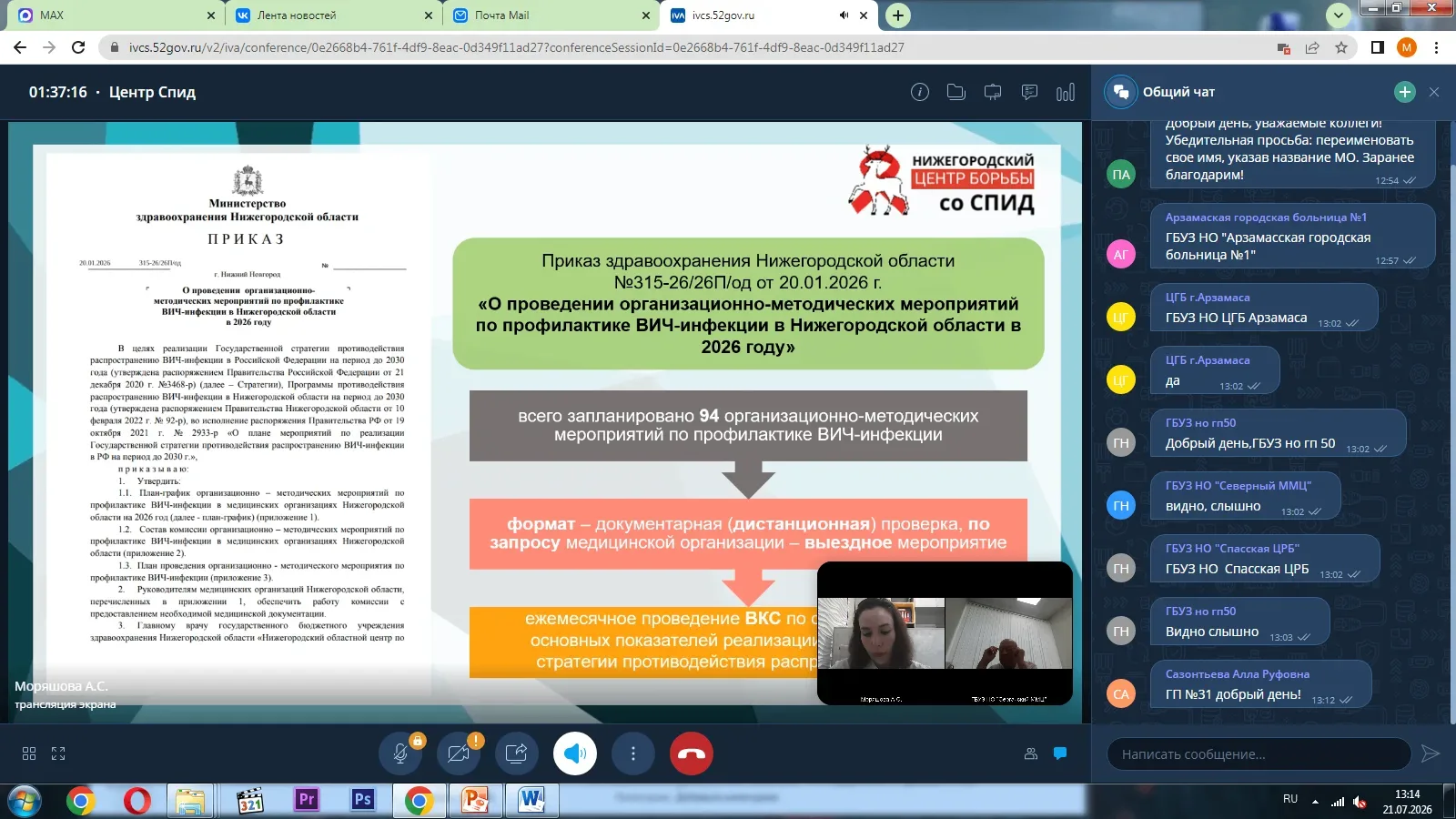
Task: Open more options three-dot menu
Action: coord(633,753)
